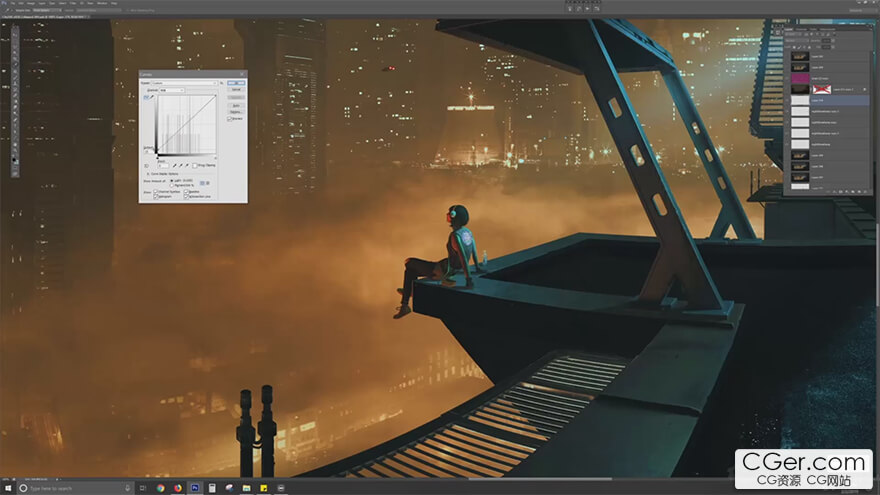Open the Layer menu
The width and height of the screenshot is (880, 495).
[x=42, y=3]
